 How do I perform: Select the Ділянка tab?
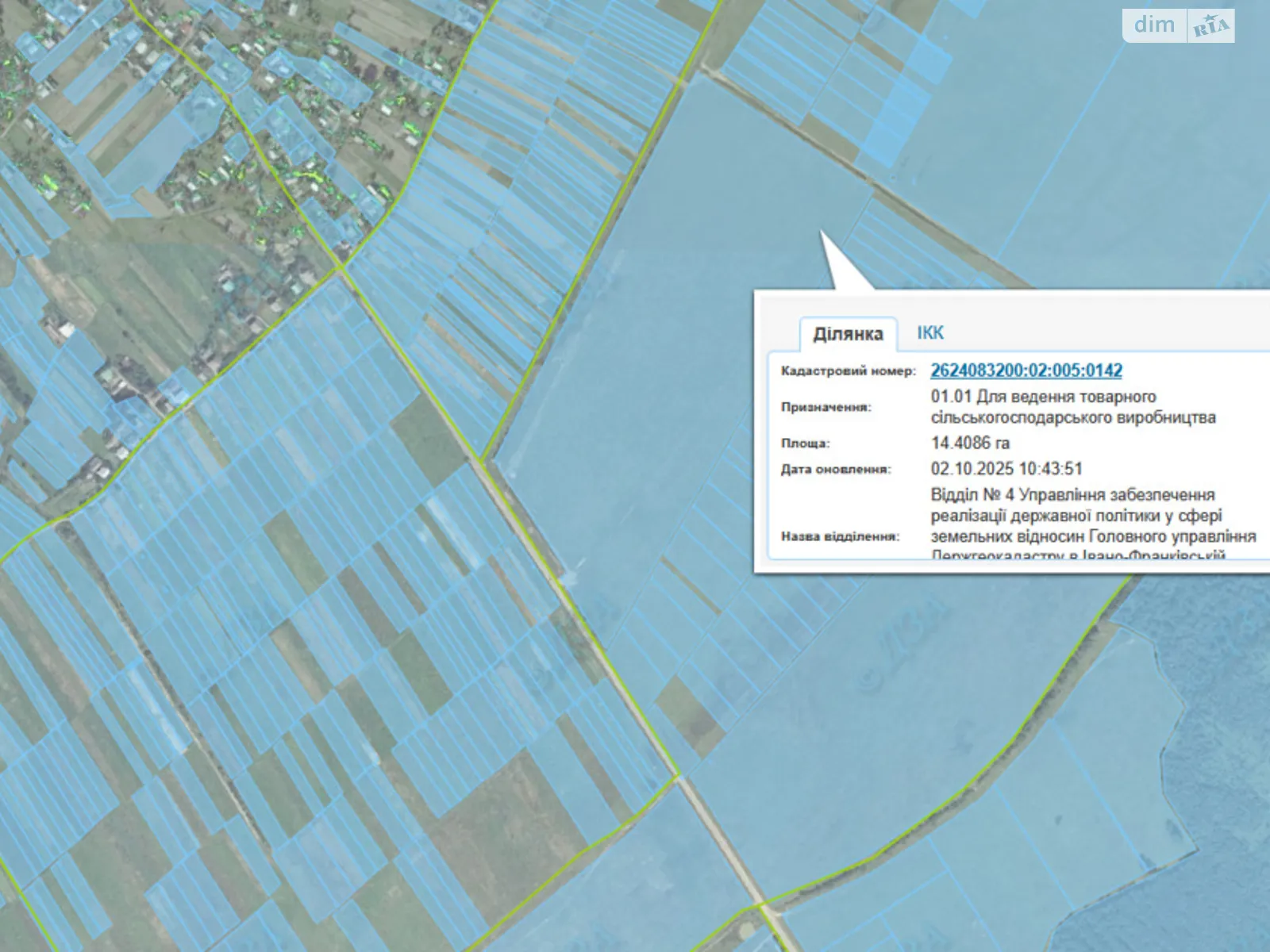click(x=848, y=334)
